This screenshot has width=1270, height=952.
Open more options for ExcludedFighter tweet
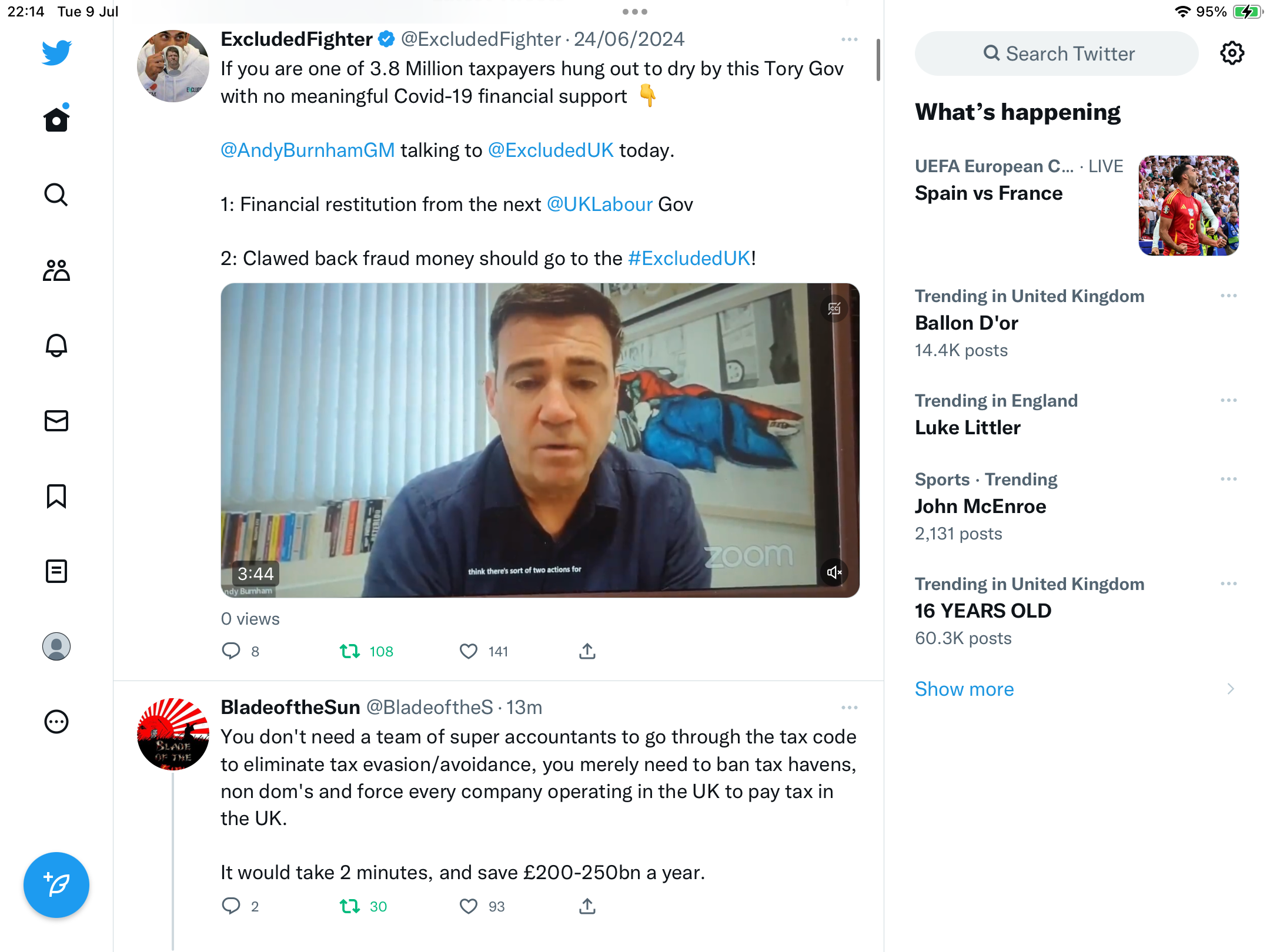pyautogui.click(x=850, y=39)
